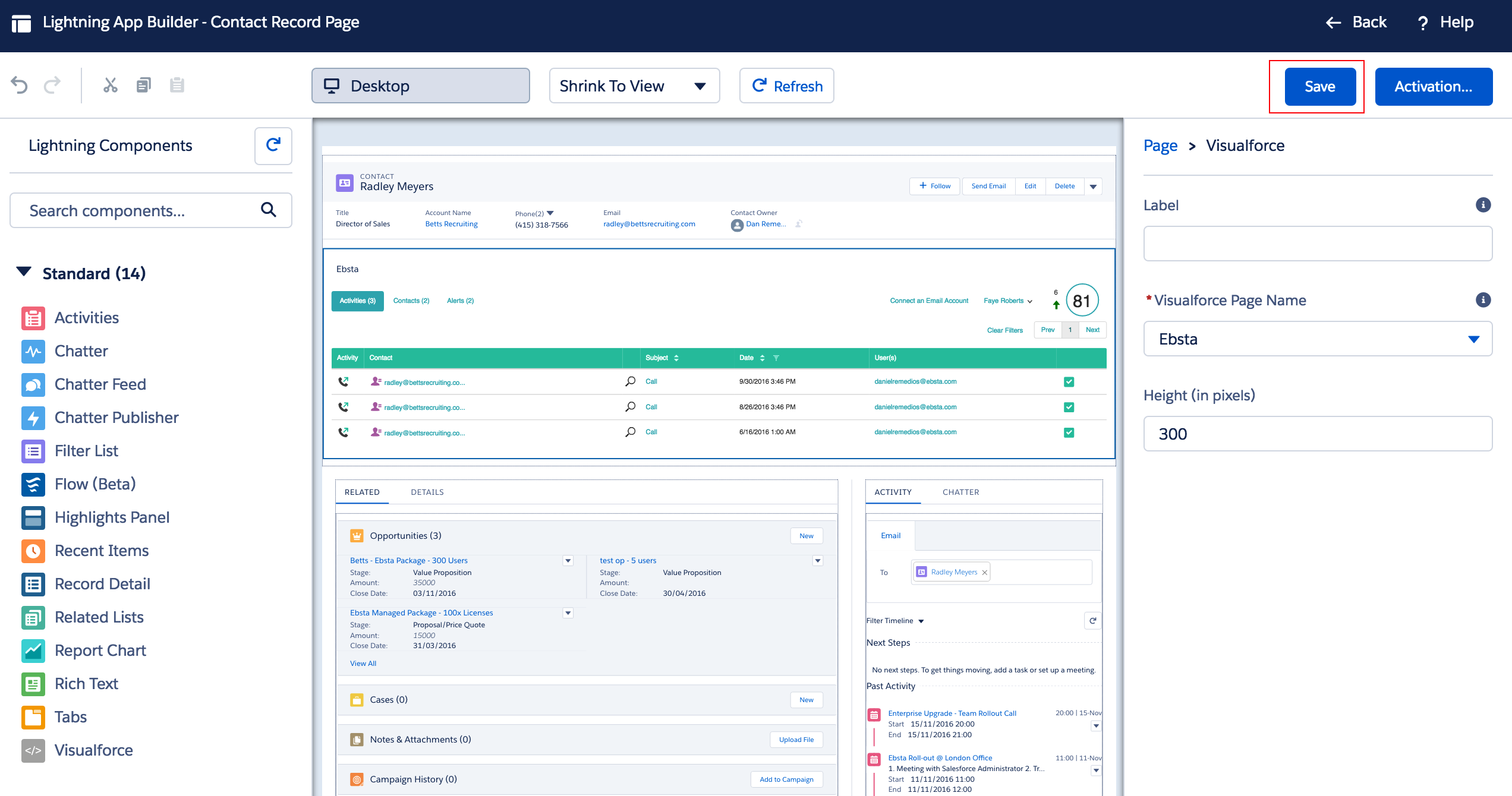Click the copy icon in toolbar
The width and height of the screenshot is (1512, 796).
143,86
